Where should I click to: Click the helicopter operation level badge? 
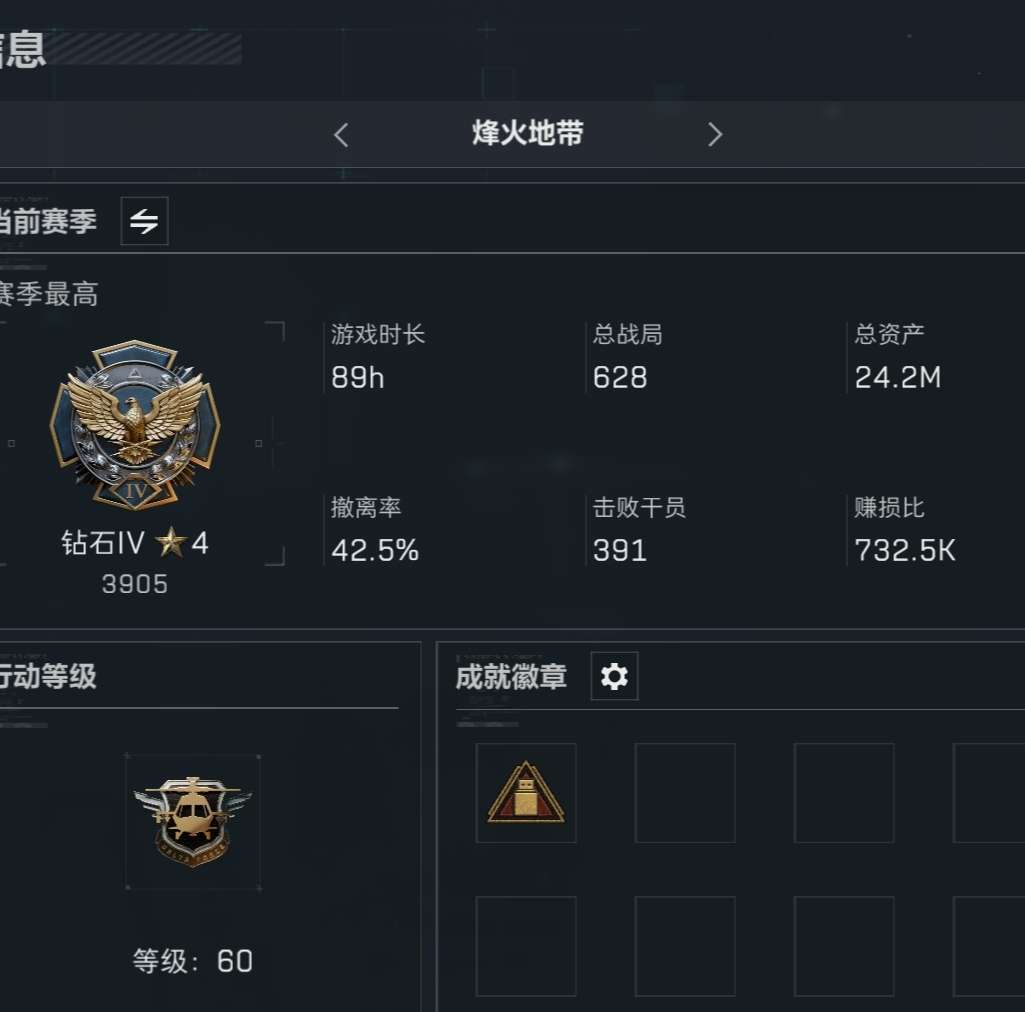pyautogui.click(x=193, y=822)
